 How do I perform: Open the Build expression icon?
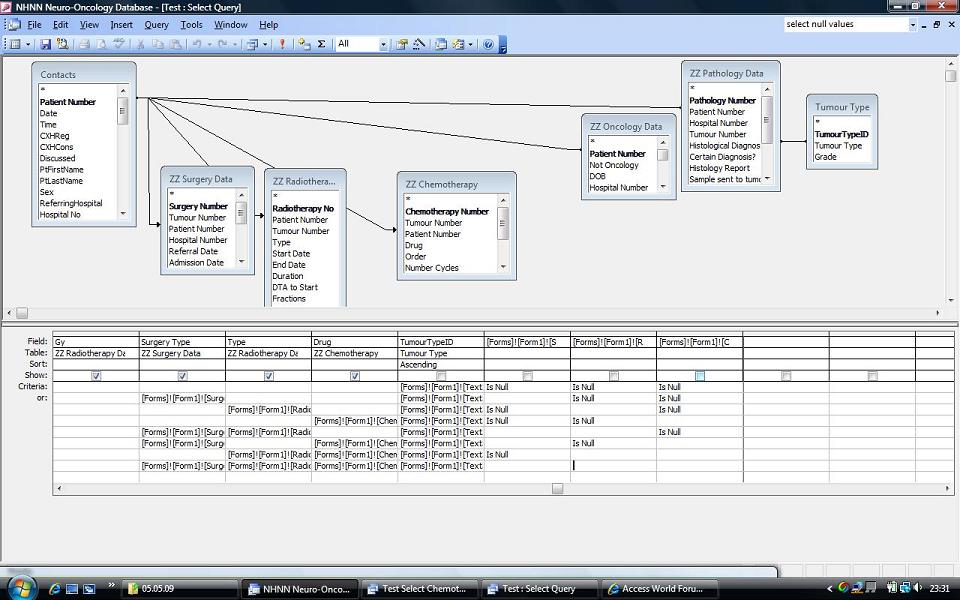419,44
